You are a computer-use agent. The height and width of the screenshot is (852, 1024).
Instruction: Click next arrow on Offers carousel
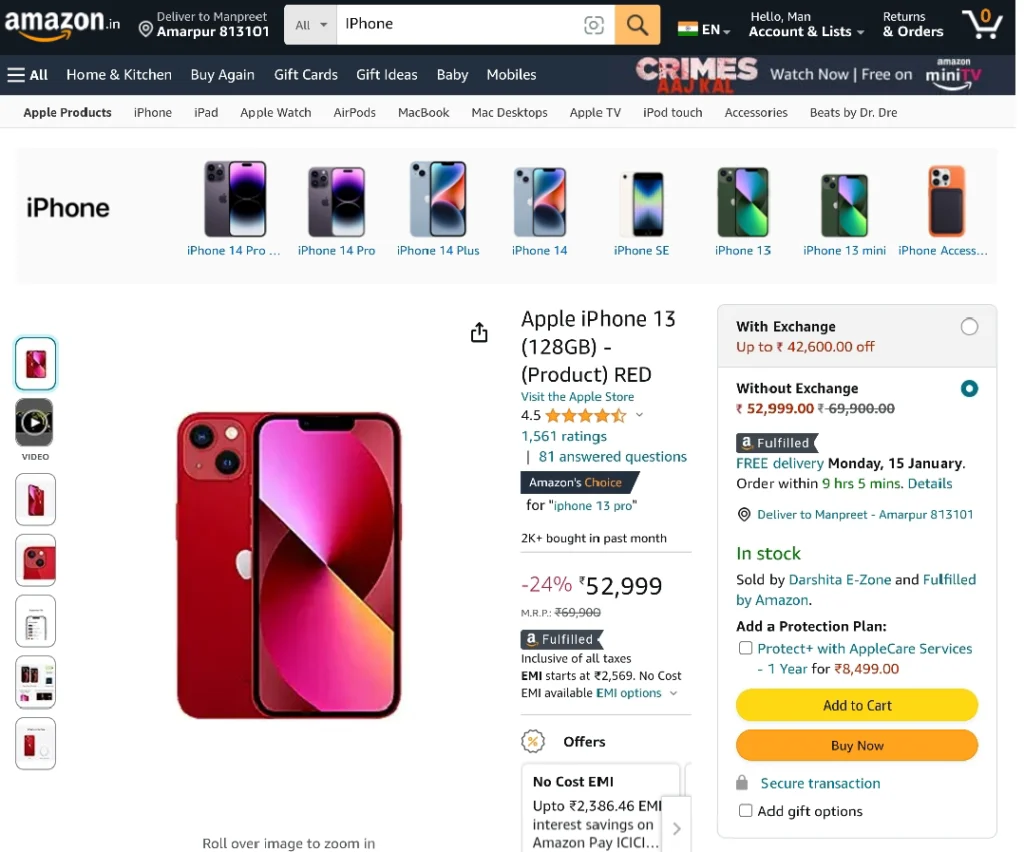pyautogui.click(x=677, y=828)
